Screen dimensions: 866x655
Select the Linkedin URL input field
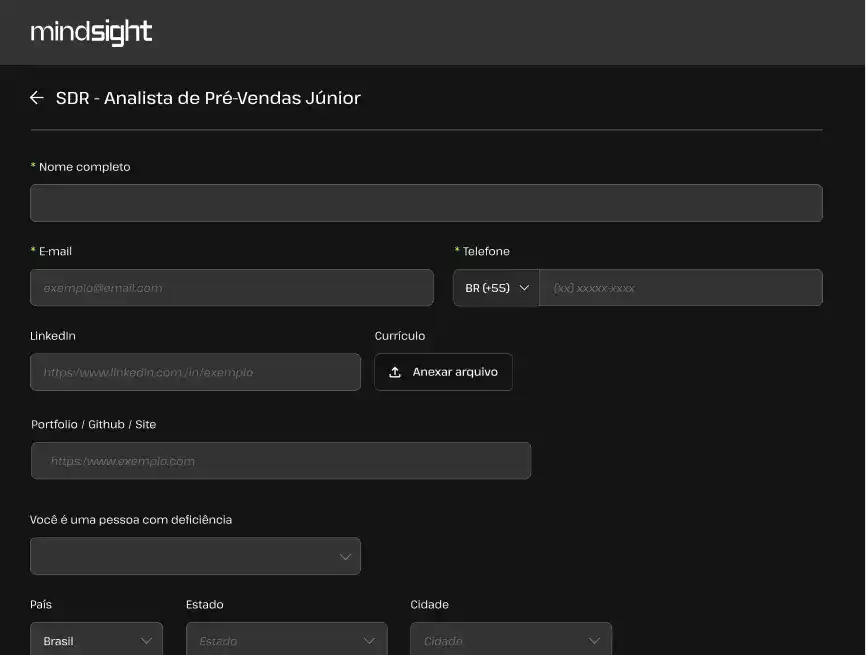point(195,372)
